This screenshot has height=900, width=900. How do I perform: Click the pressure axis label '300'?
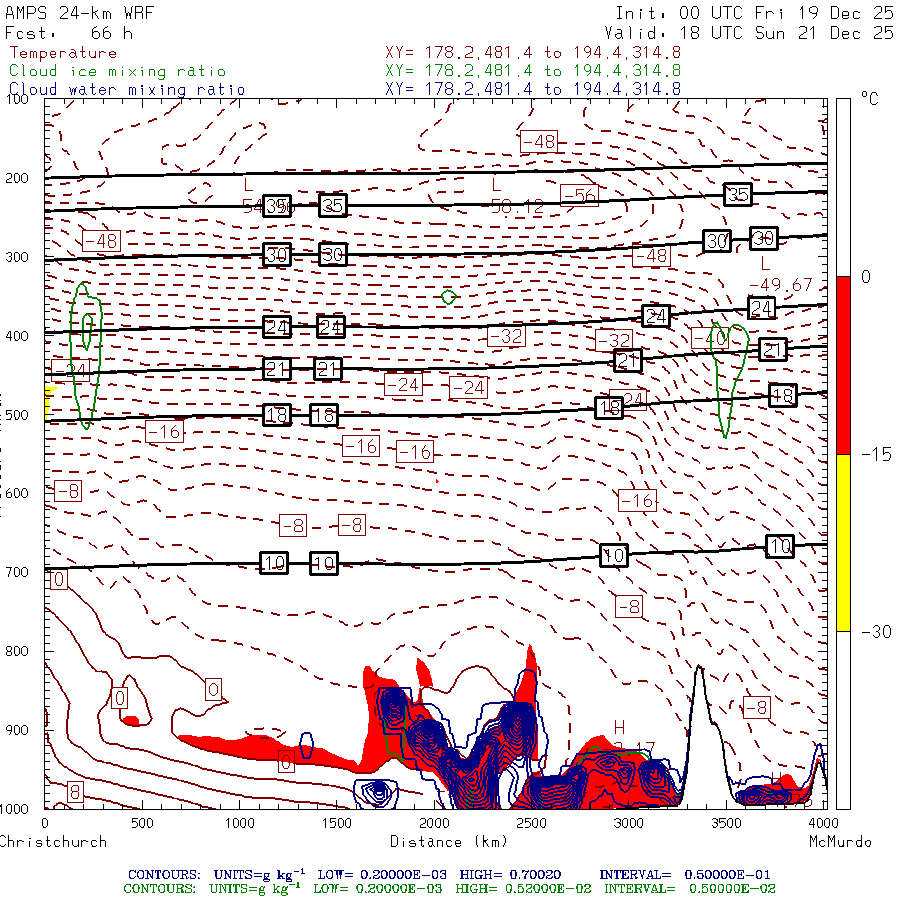point(17,257)
